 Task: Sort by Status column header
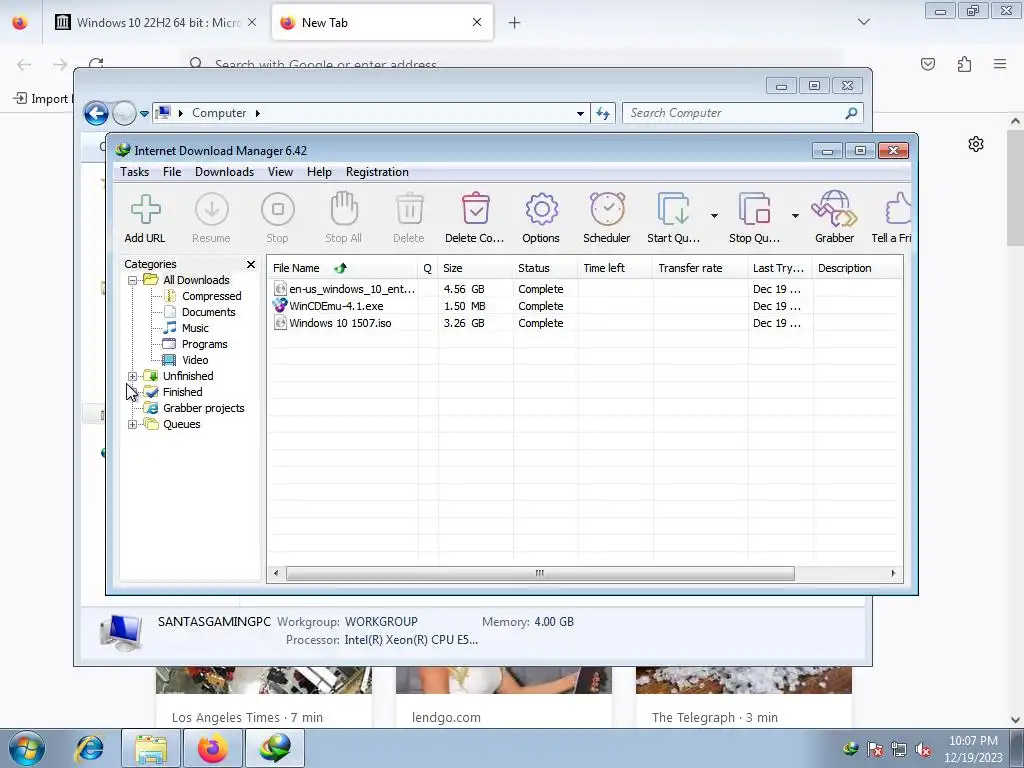coord(545,268)
